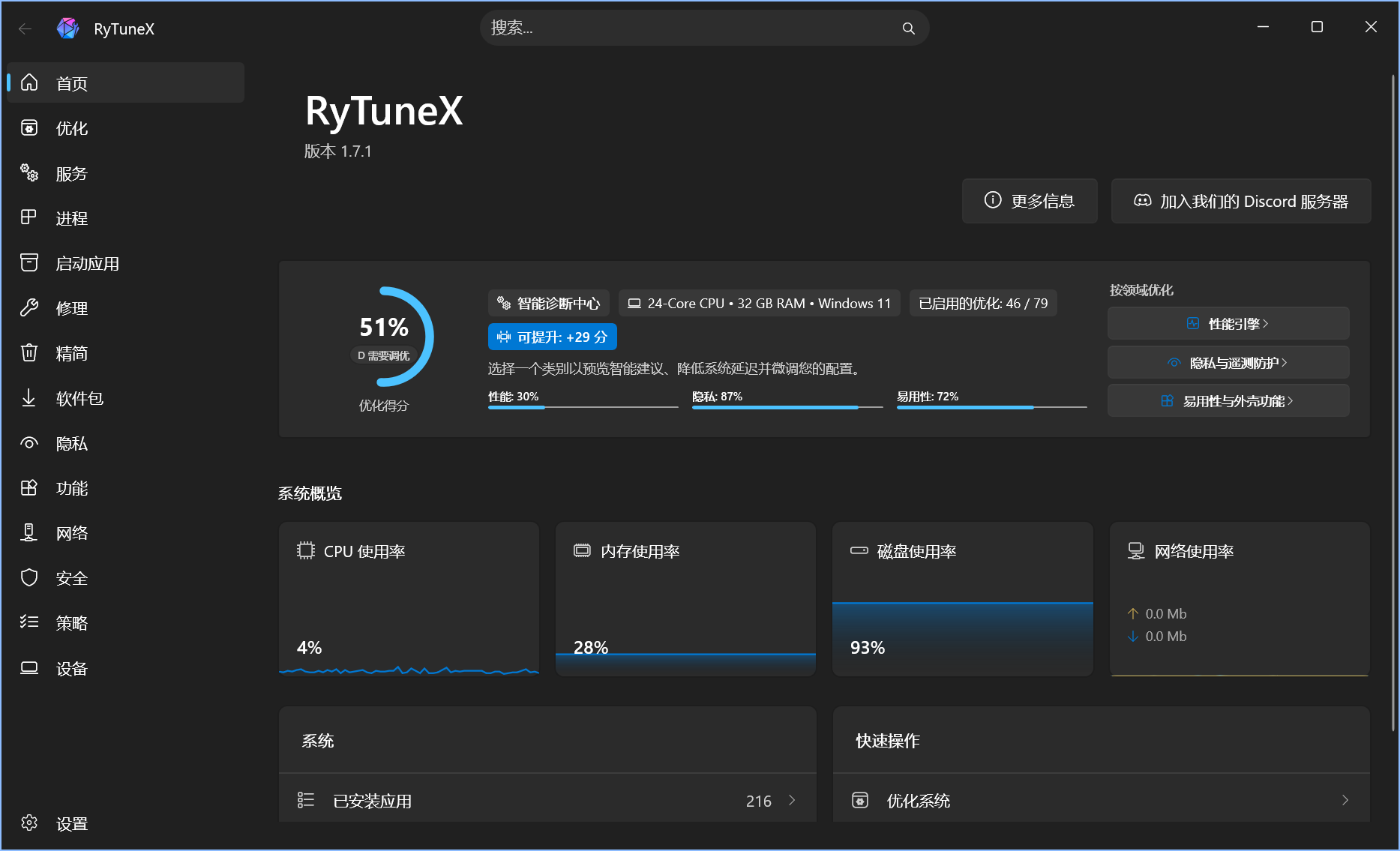Click the disk icon on 磁盘使用率 card
1400x851 pixels.
[x=859, y=550]
